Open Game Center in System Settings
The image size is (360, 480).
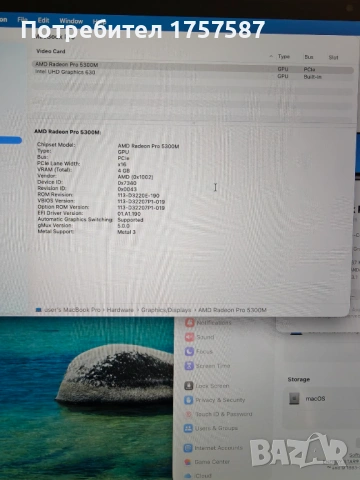(x=207, y=462)
